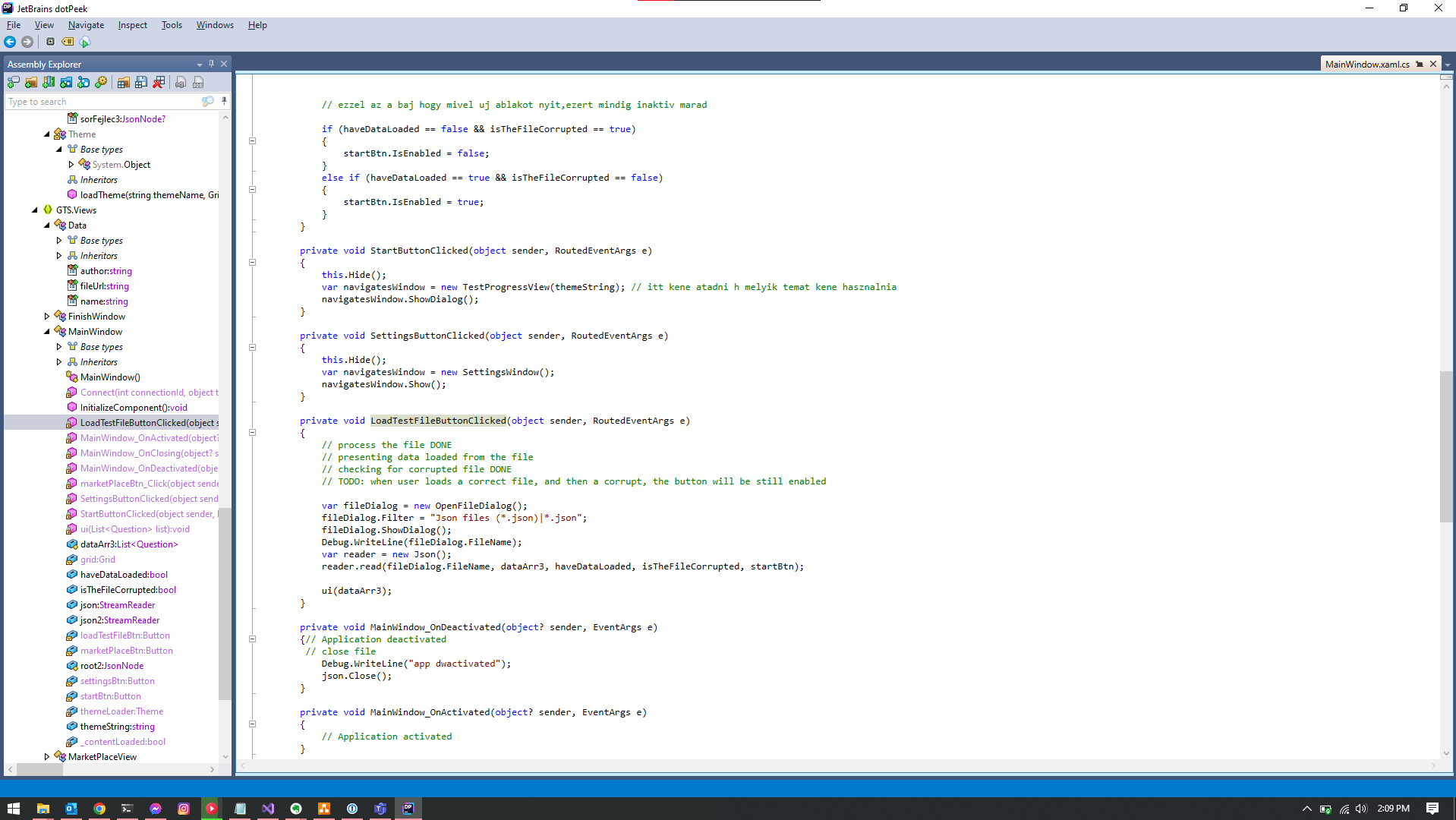The height and width of the screenshot is (820, 1456).
Task: Open the Tools menu
Action: pyautogui.click(x=172, y=25)
